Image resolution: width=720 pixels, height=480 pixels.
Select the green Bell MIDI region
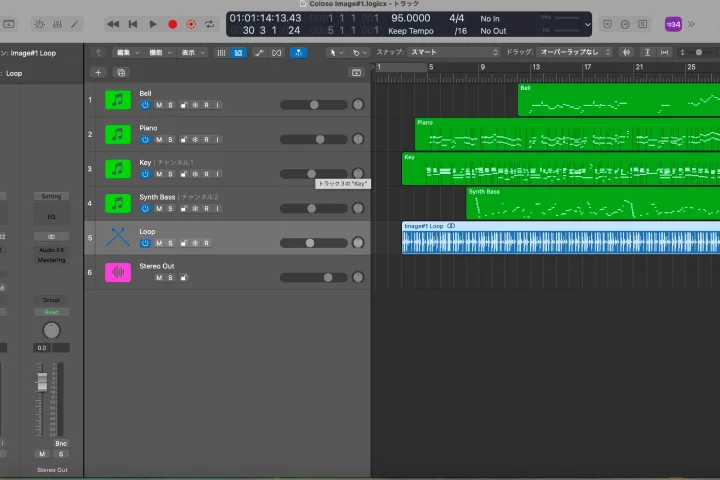click(619, 100)
